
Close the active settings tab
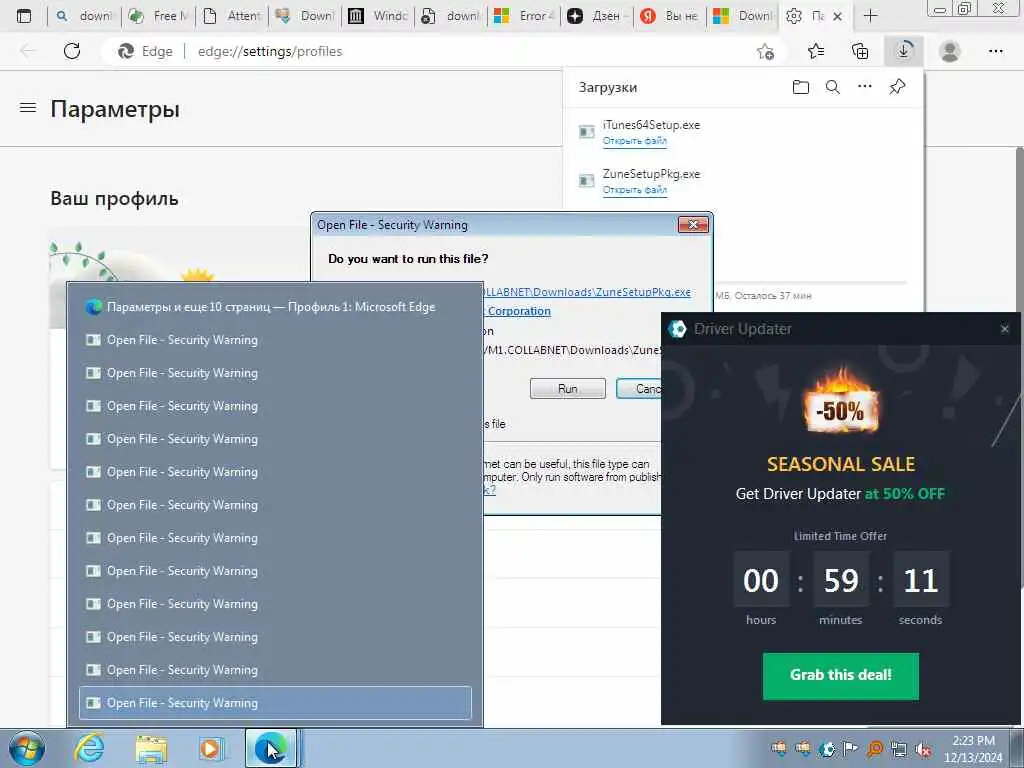pyautogui.click(x=838, y=16)
